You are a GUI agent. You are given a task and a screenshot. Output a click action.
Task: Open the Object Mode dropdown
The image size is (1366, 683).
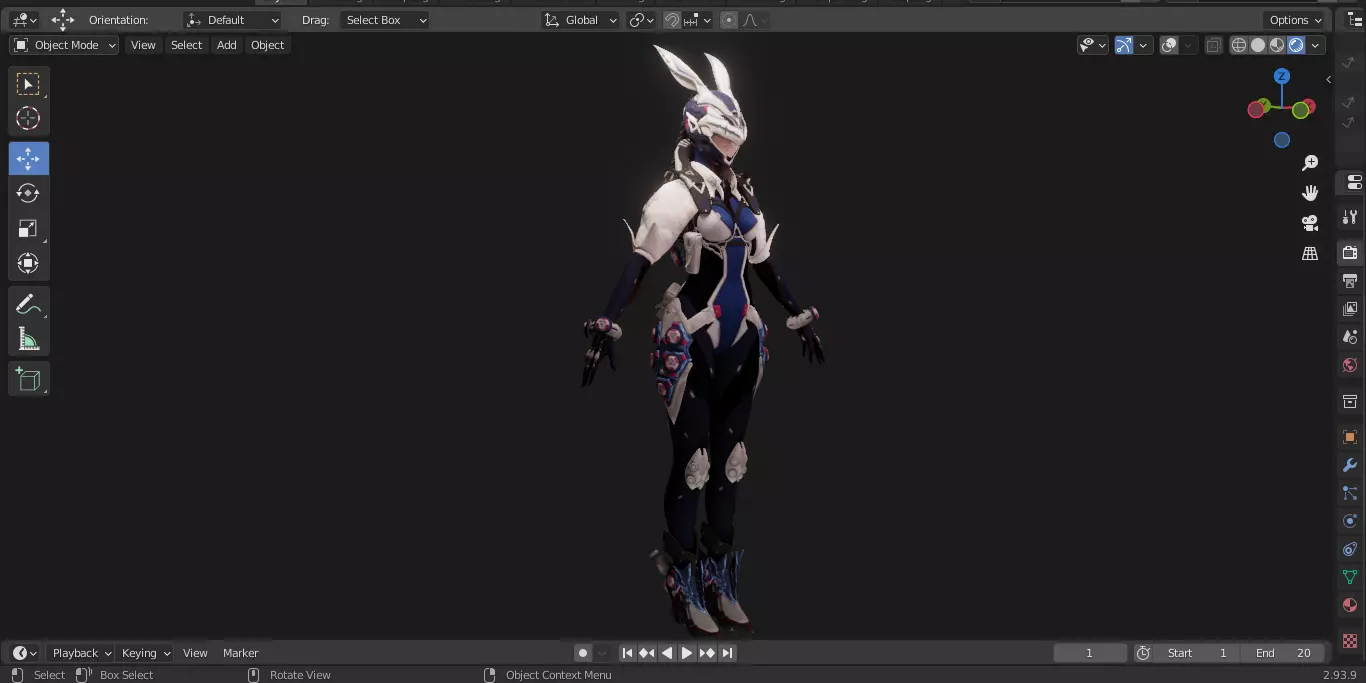click(64, 45)
